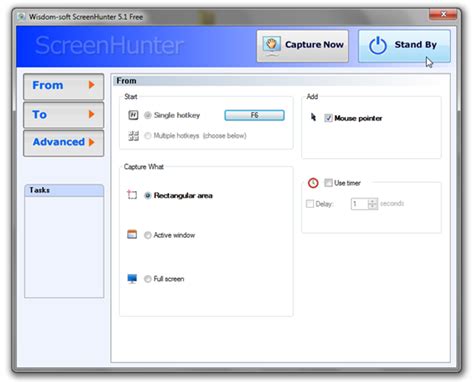Click the orange arrow on Advanced tab

coord(92,142)
